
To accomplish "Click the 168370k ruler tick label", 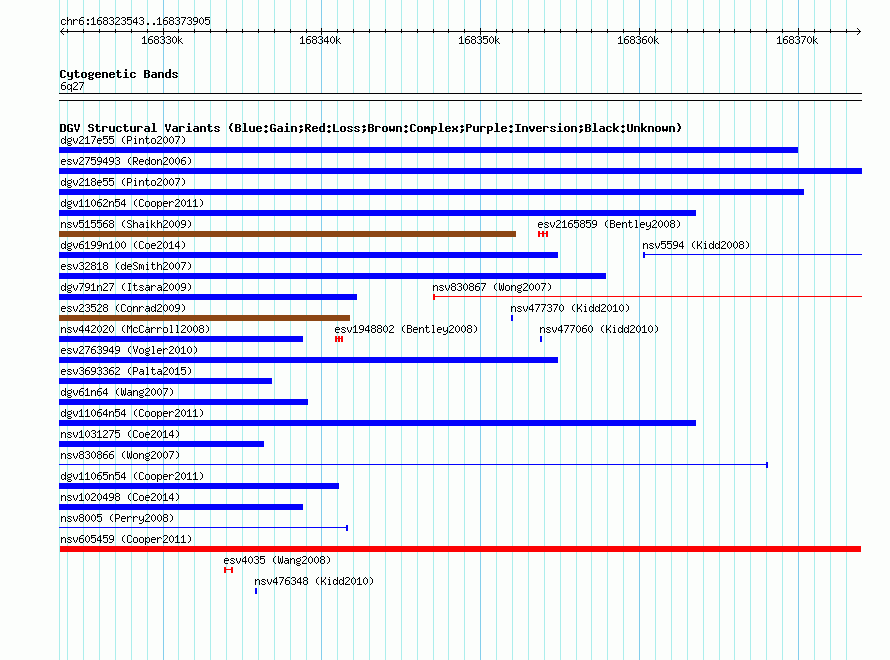I will [x=797, y=40].
